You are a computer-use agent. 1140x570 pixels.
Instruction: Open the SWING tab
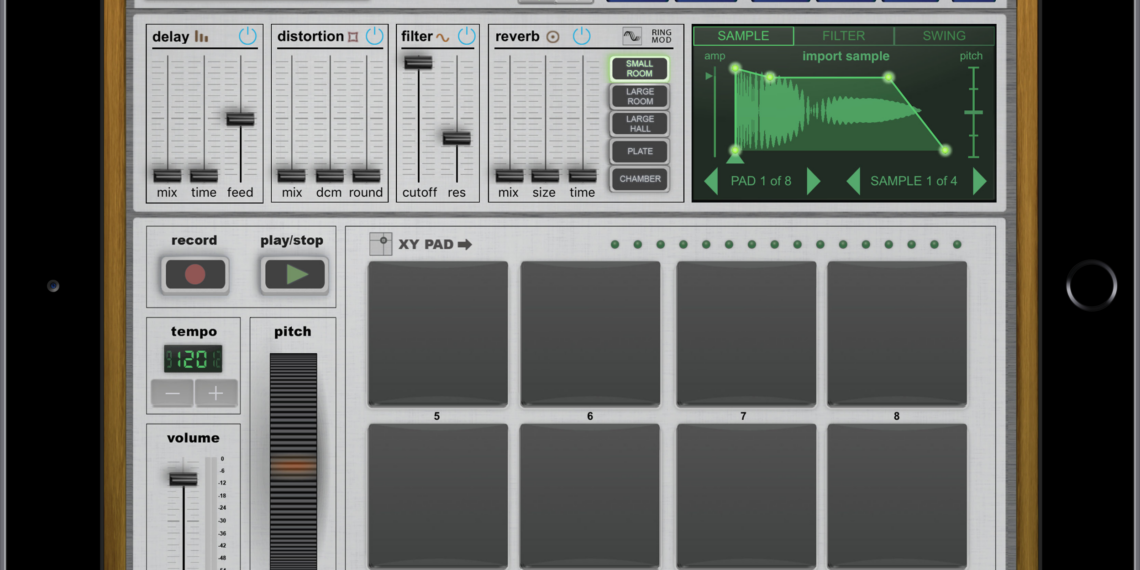[x=943, y=36]
